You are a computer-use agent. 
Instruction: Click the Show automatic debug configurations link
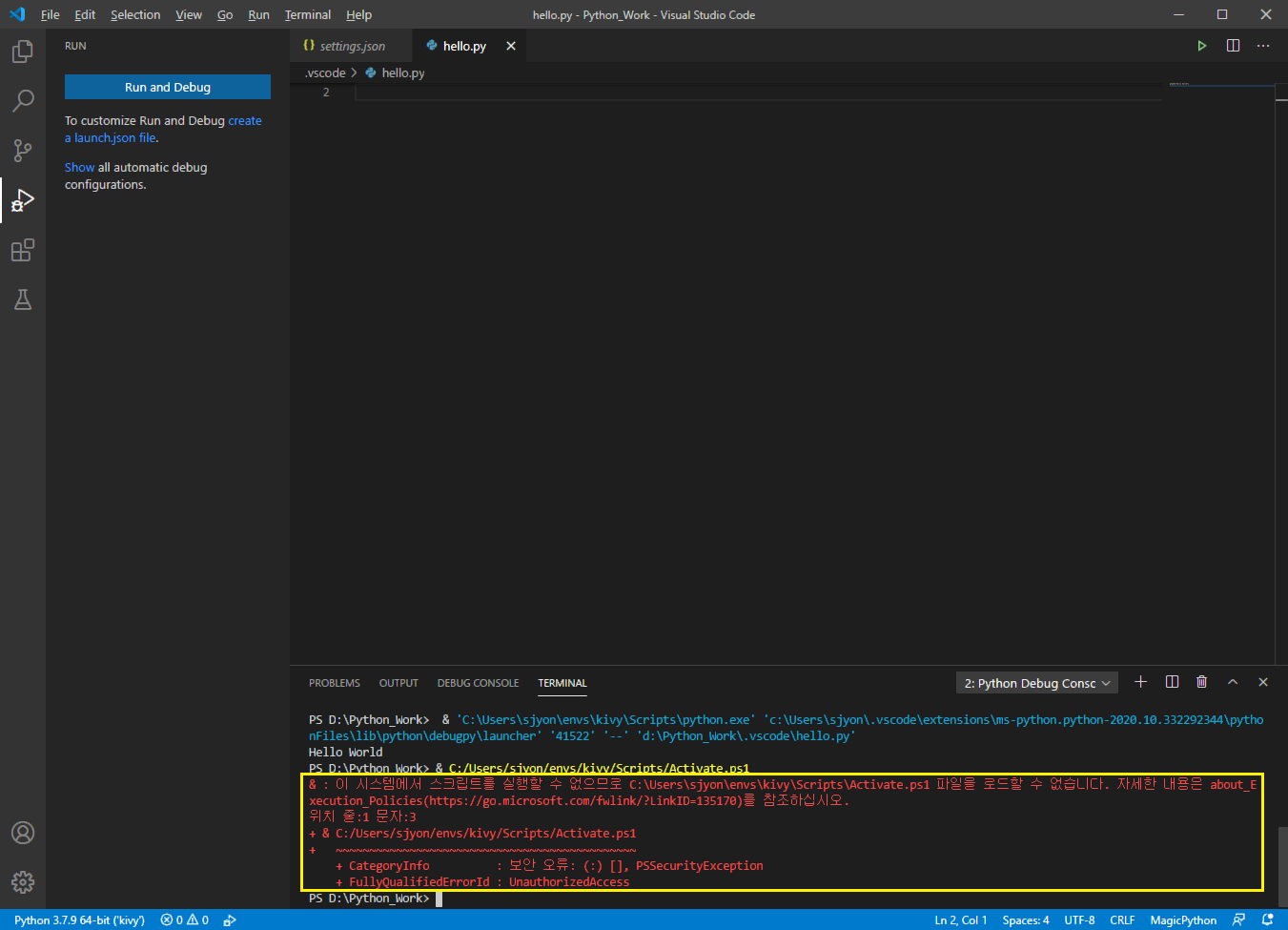click(79, 167)
